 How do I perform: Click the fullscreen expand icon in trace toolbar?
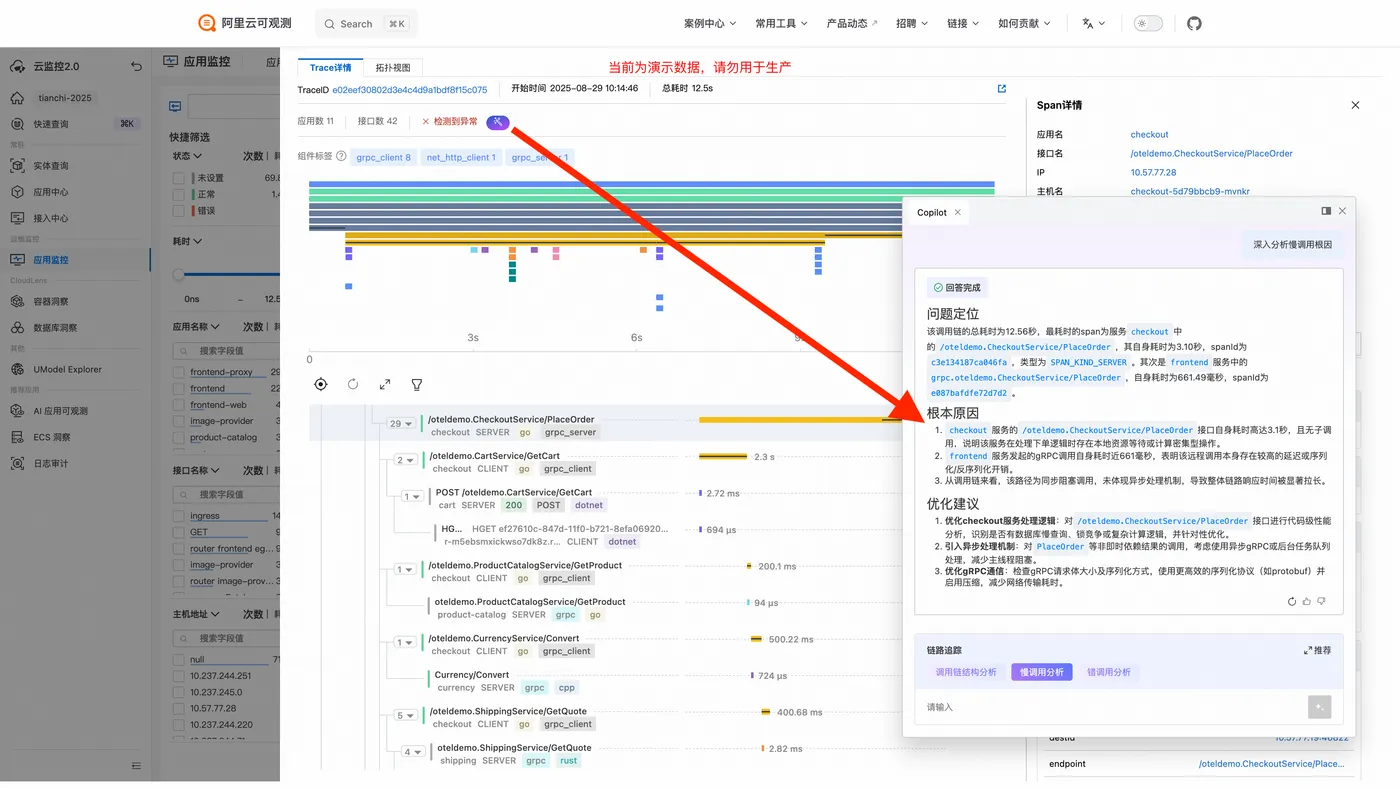click(385, 384)
